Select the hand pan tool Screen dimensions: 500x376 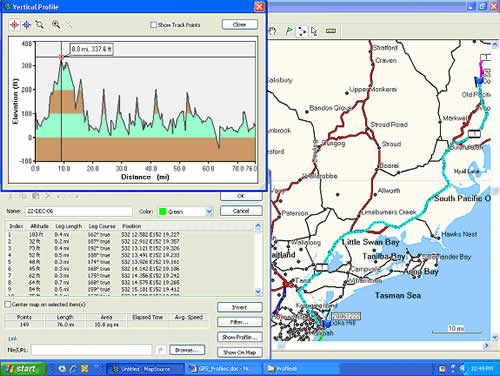coord(273,31)
